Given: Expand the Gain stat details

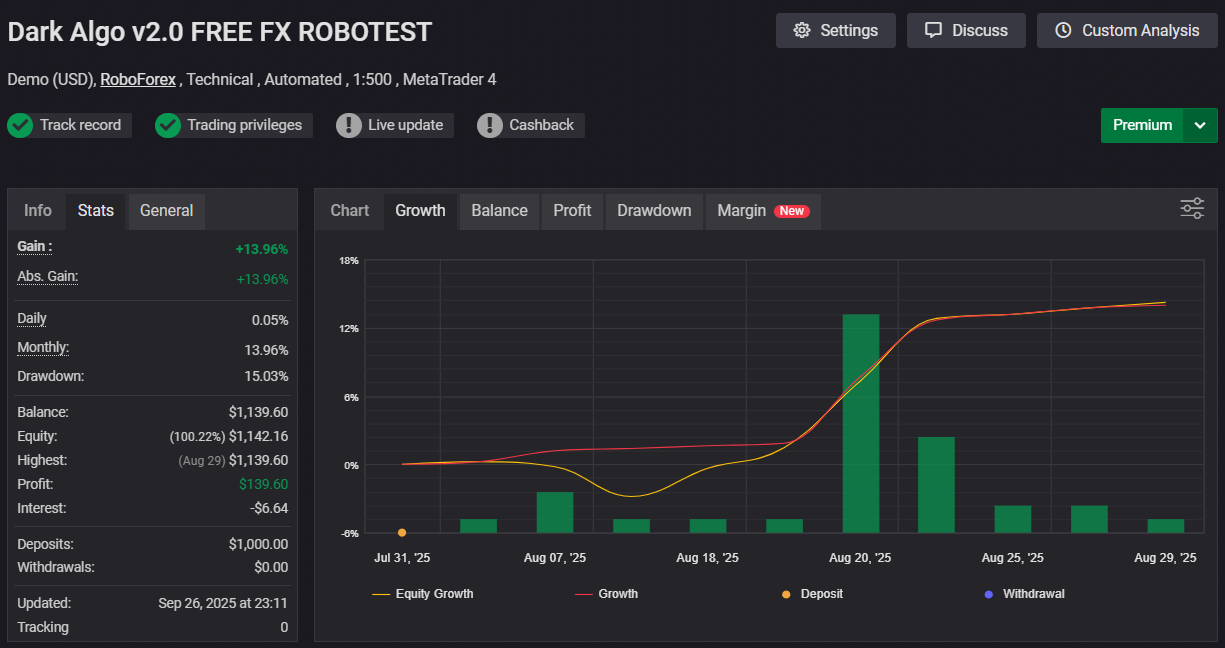Looking at the screenshot, I should (x=35, y=246).
